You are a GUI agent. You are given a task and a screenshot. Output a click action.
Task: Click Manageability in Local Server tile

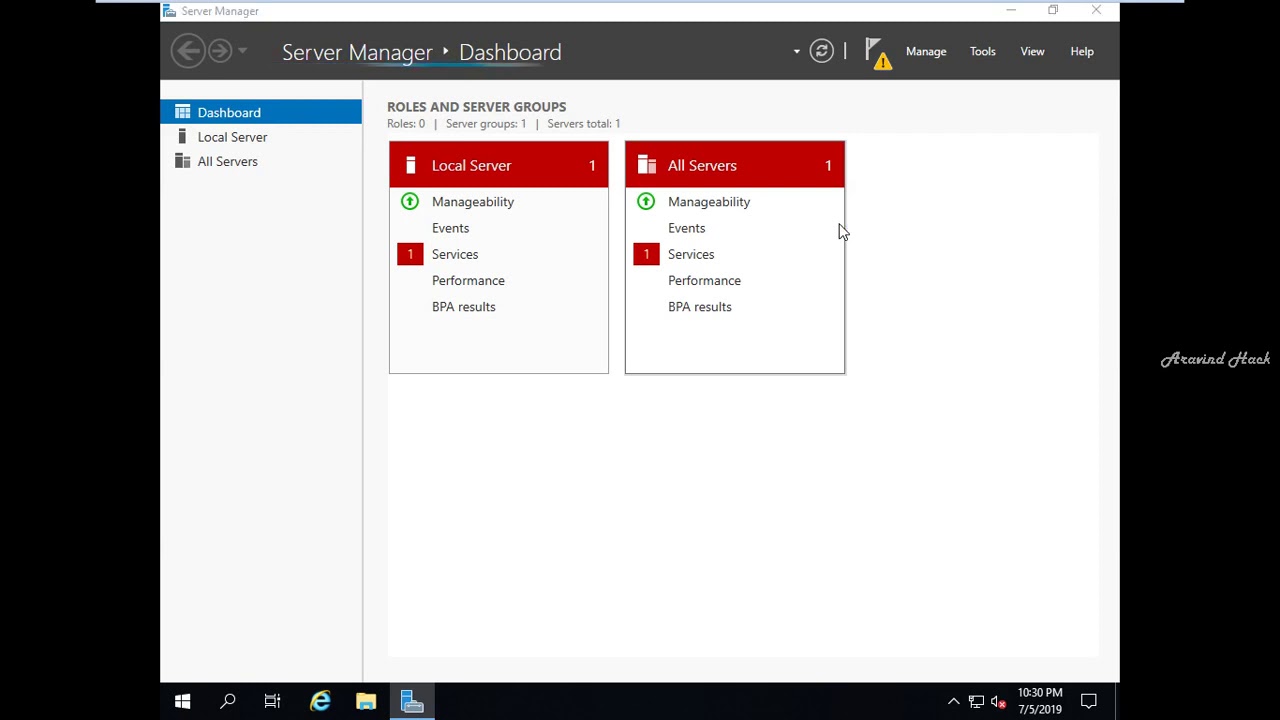tap(473, 202)
